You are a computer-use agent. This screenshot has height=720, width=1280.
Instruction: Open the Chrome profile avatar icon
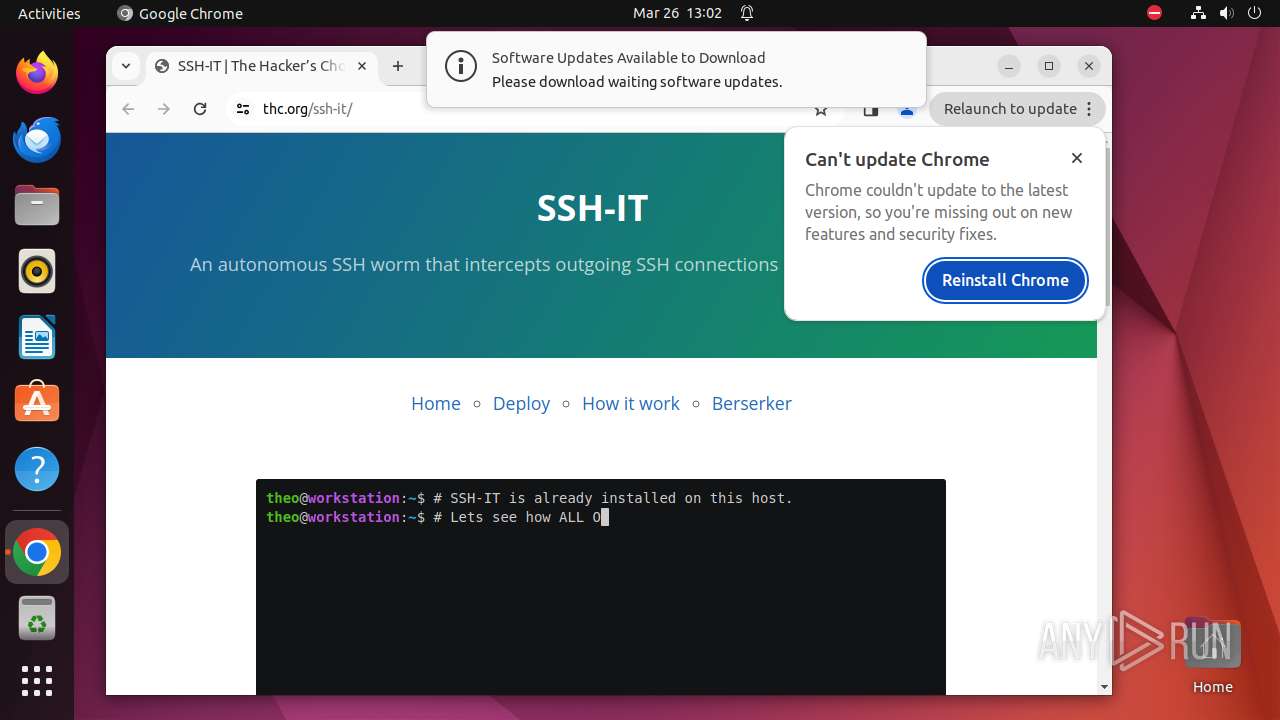(907, 109)
